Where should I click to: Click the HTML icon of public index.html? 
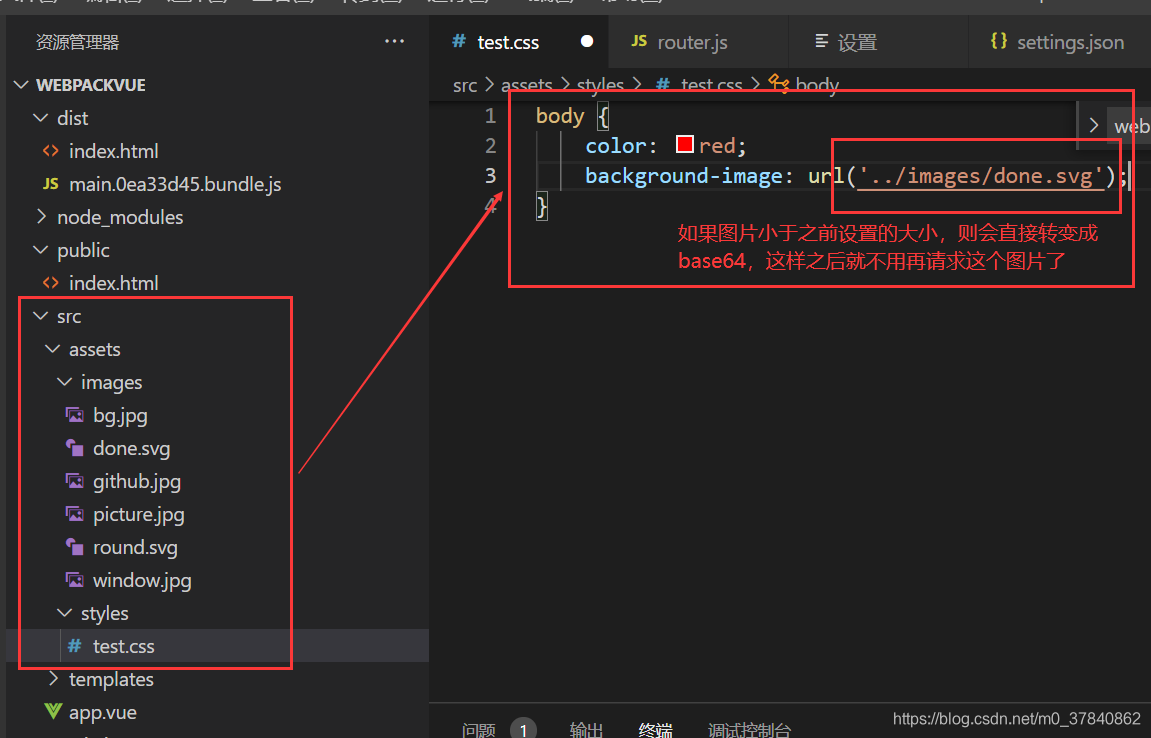pos(51,283)
